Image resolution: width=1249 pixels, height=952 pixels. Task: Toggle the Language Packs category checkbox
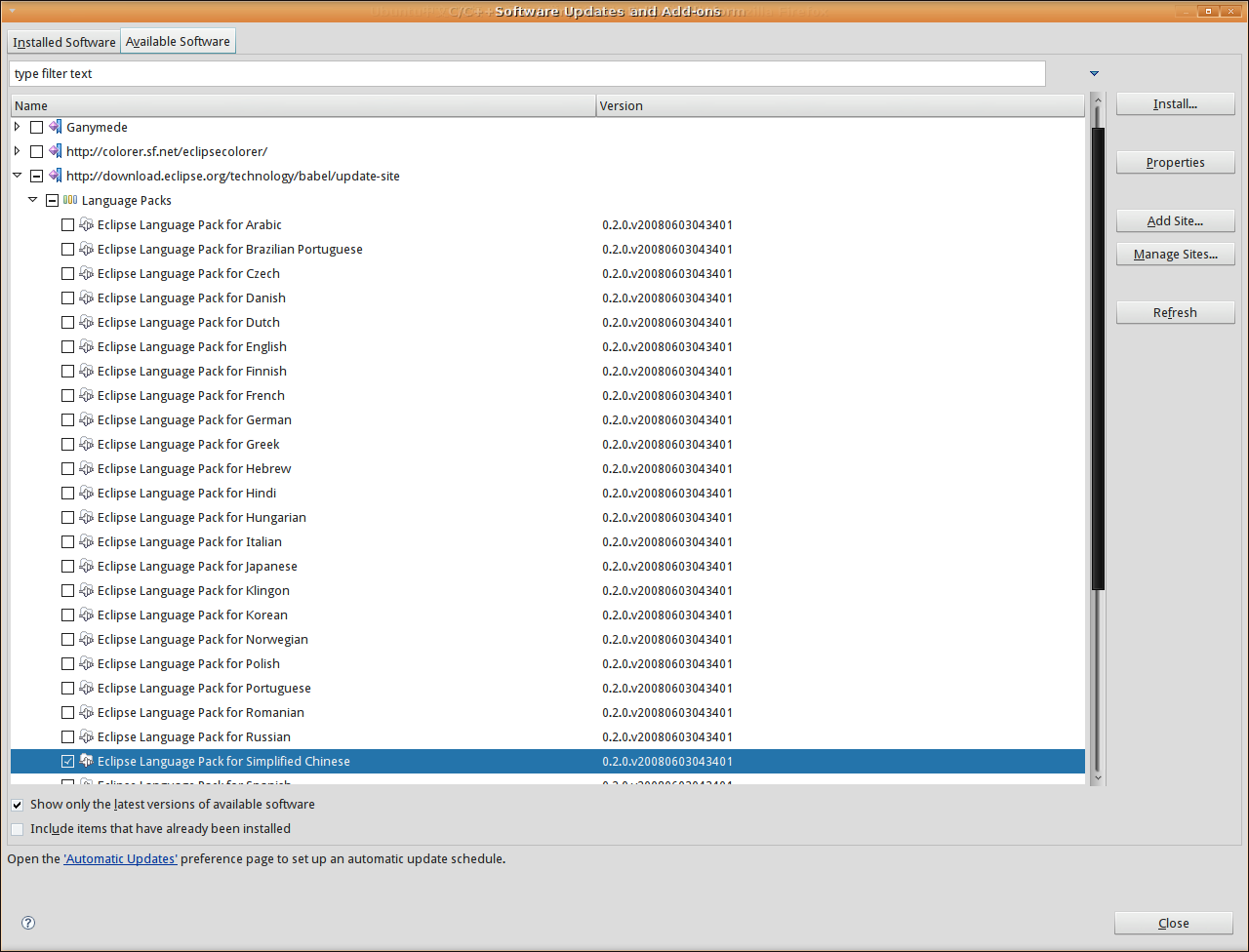pos(52,200)
